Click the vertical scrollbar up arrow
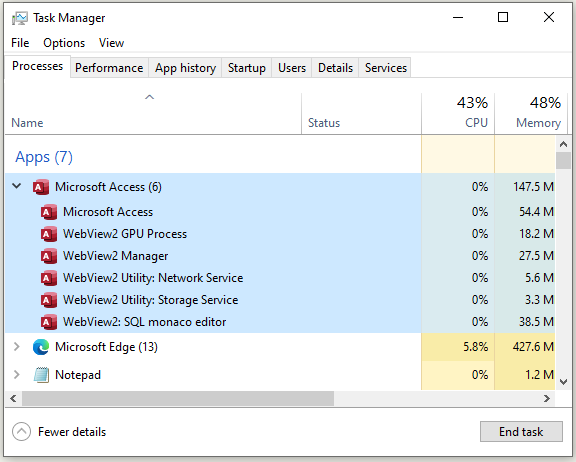 (x=563, y=144)
